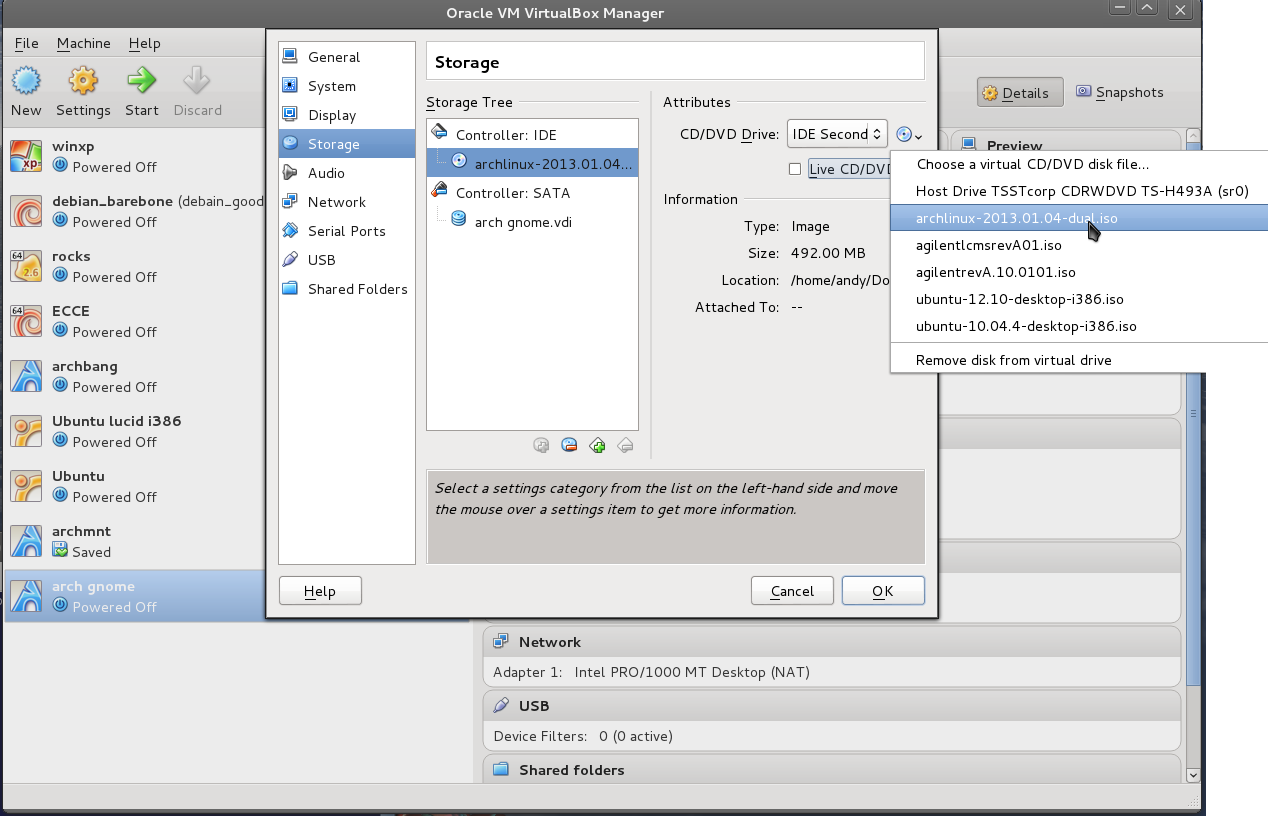Click the System category icon
This screenshot has width=1275, height=816.
tap(290, 86)
